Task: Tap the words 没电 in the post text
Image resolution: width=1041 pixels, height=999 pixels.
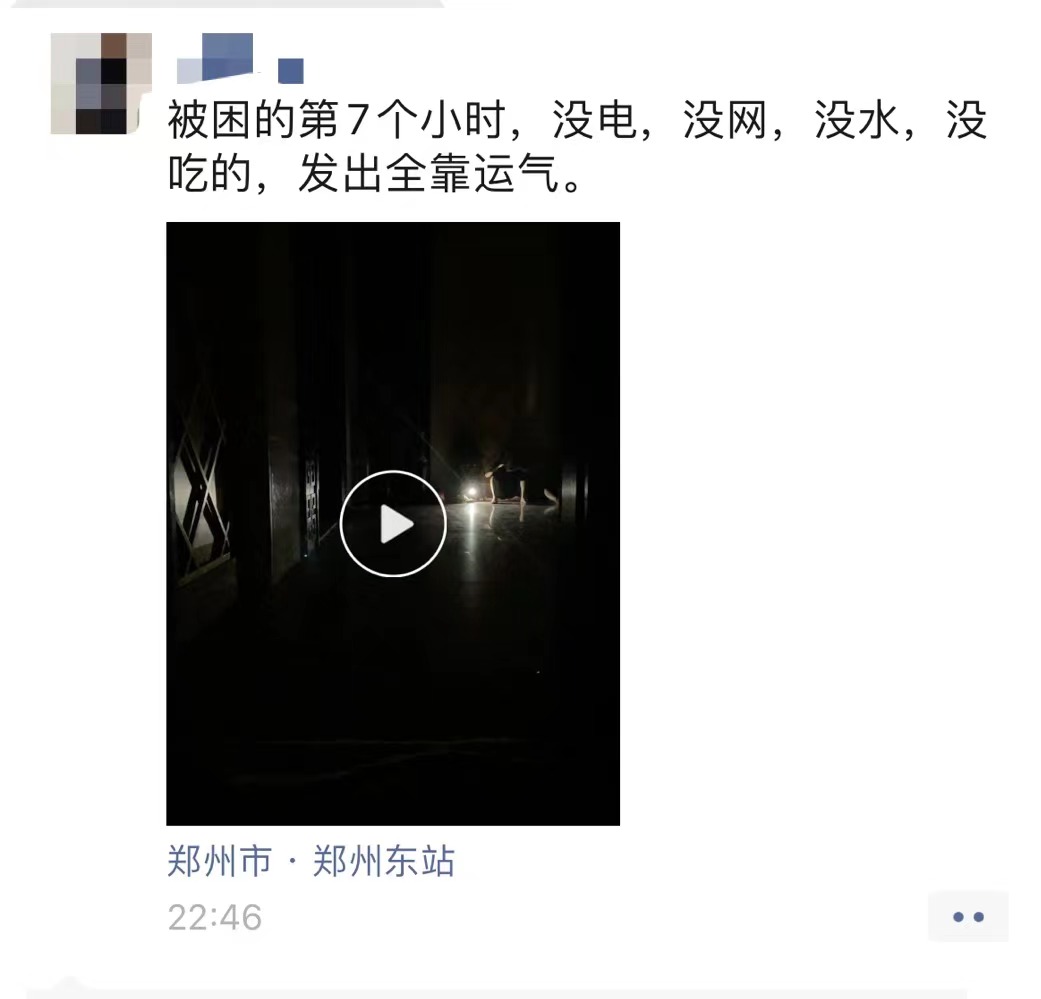Action: [594, 120]
